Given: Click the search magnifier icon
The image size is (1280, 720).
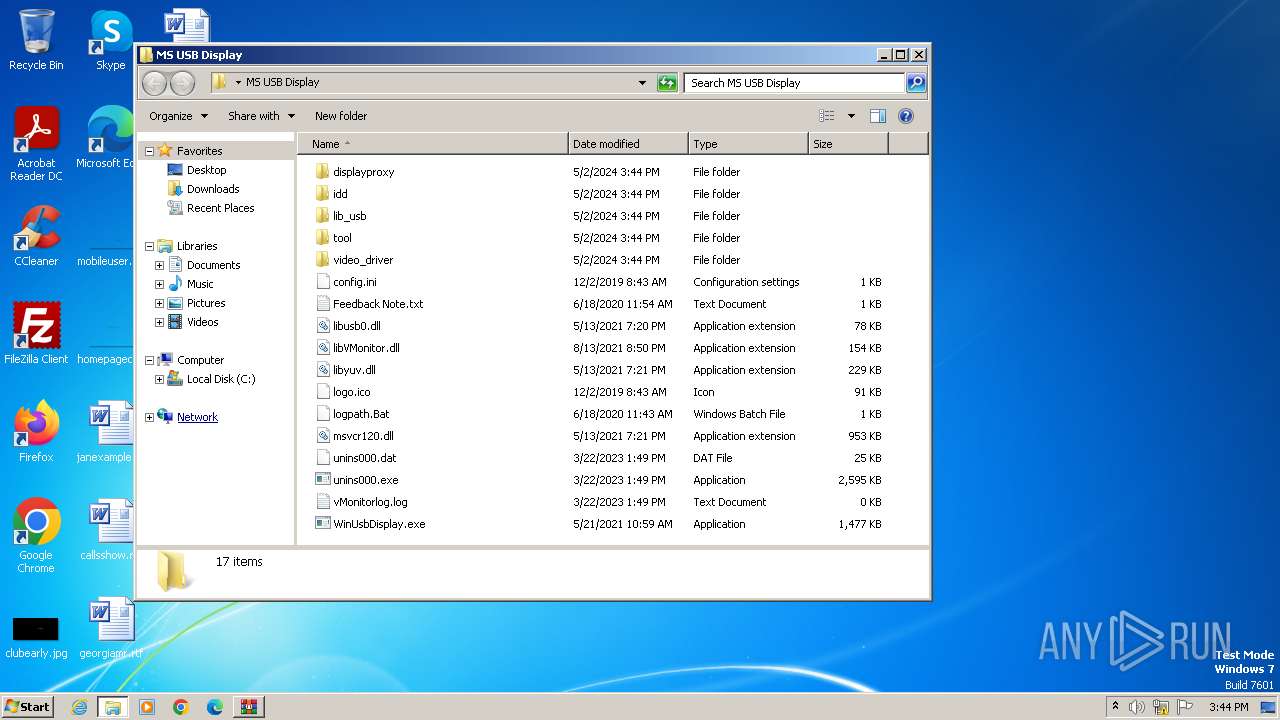Looking at the screenshot, I should click(915, 83).
